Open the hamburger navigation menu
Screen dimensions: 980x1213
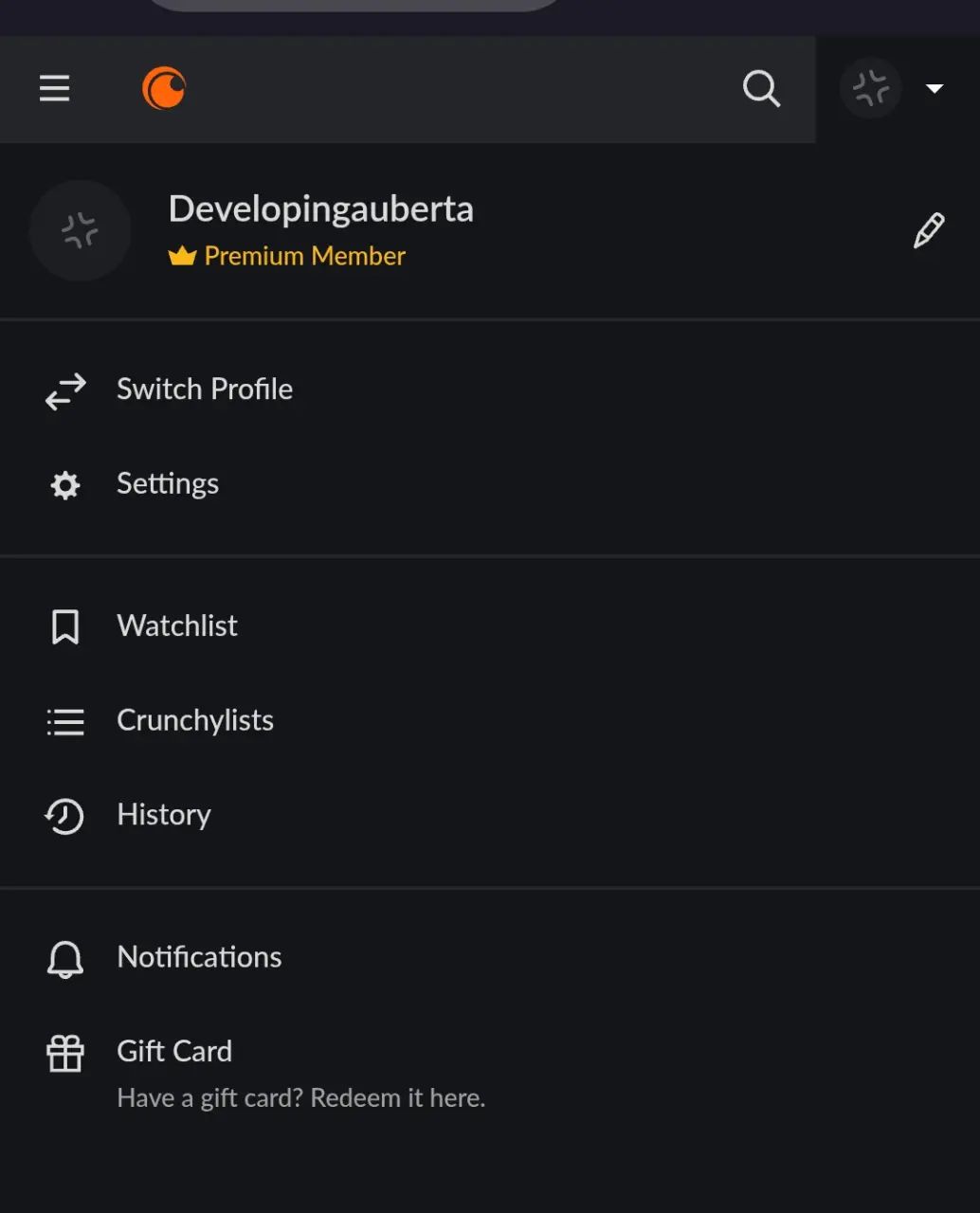[54, 89]
